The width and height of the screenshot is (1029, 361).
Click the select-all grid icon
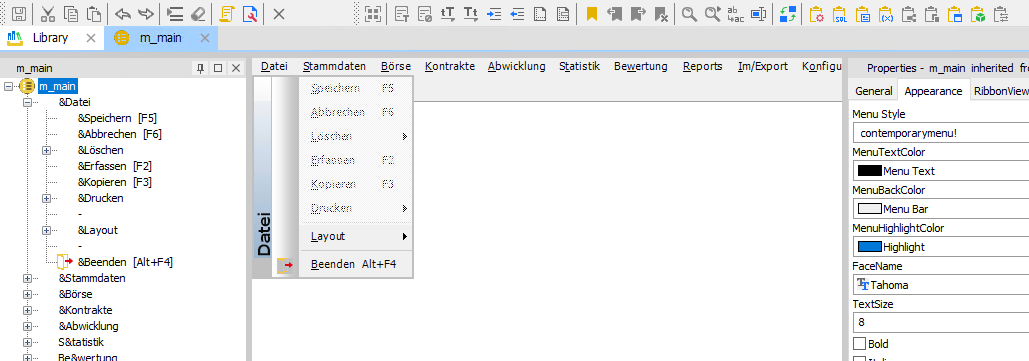coord(373,14)
